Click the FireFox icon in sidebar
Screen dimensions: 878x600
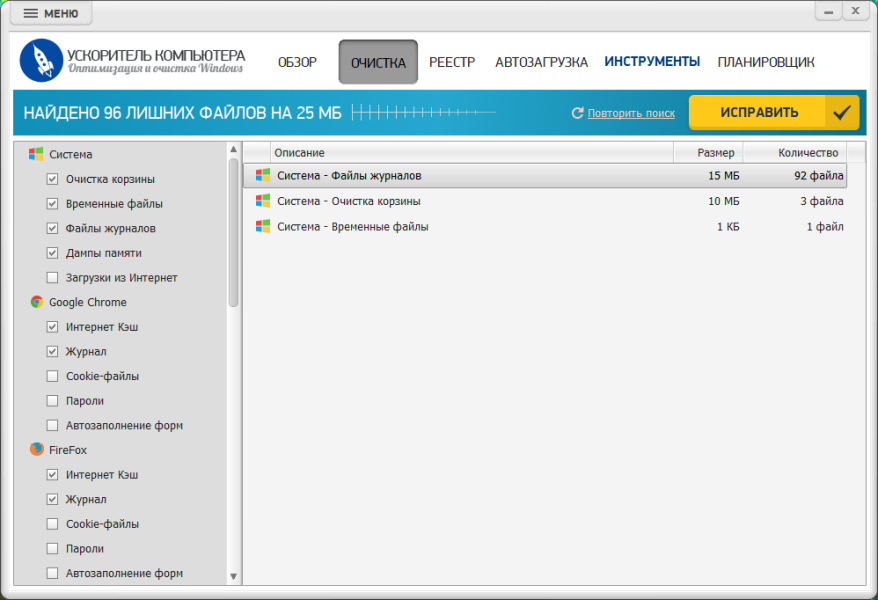pyautogui.click(x=36, y=449)
